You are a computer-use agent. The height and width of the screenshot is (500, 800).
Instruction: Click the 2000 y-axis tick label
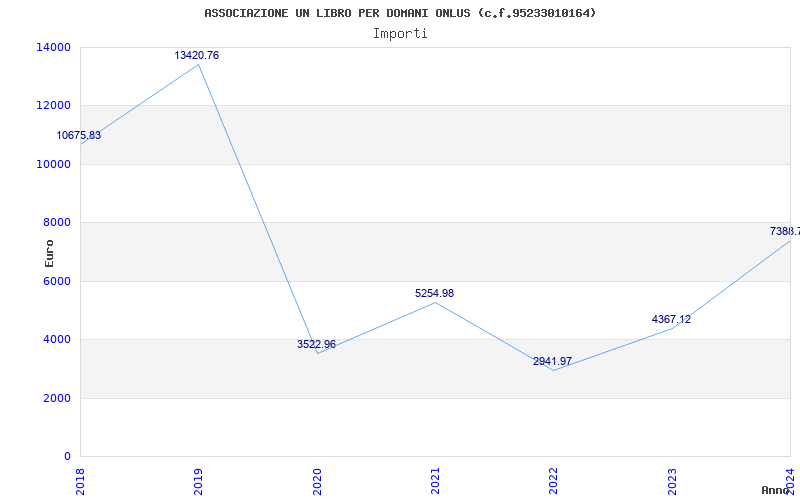(57, 398)
